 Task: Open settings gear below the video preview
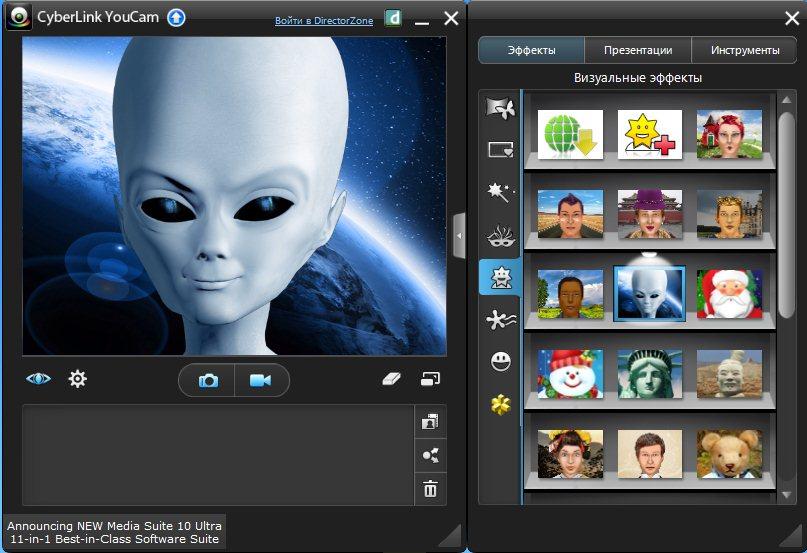tap(77, 379)
